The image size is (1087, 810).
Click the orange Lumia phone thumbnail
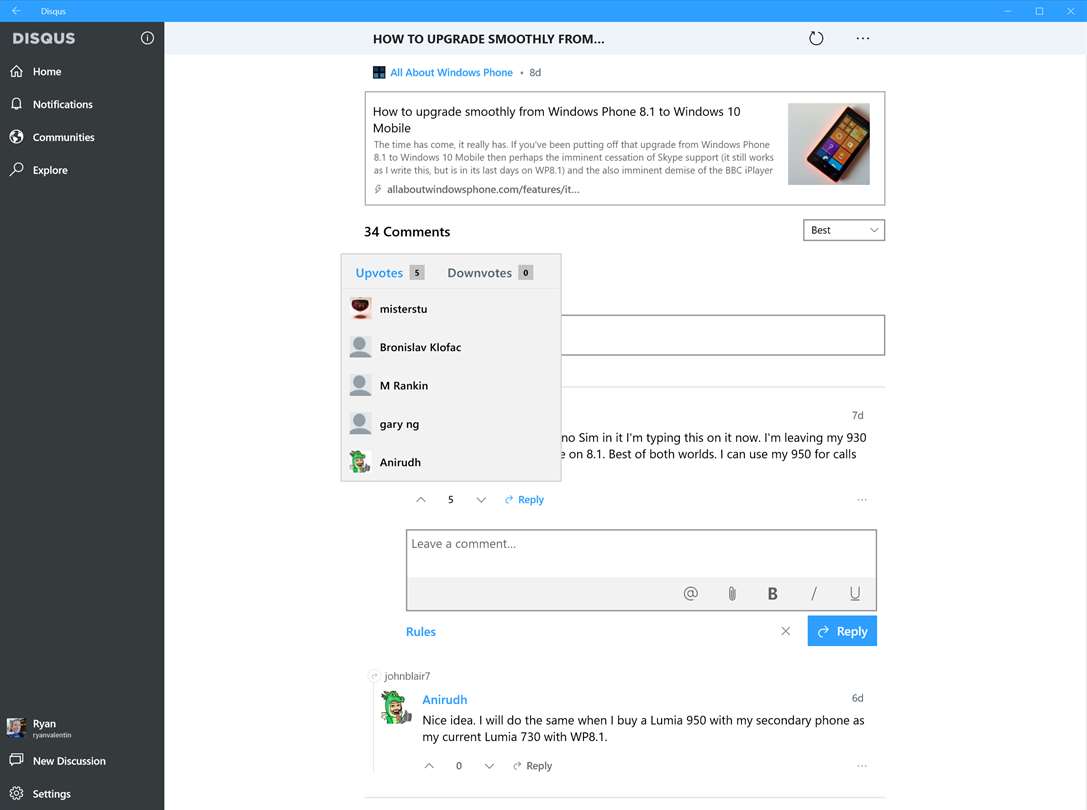(828, 144)
